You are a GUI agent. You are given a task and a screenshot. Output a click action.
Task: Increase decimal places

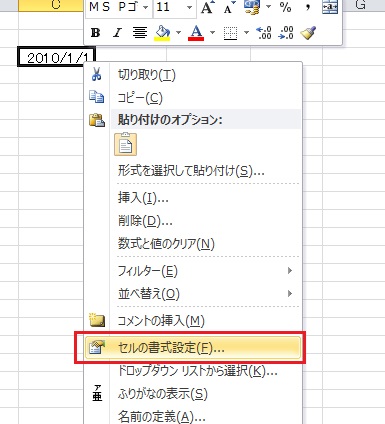[x=264, y=33]
